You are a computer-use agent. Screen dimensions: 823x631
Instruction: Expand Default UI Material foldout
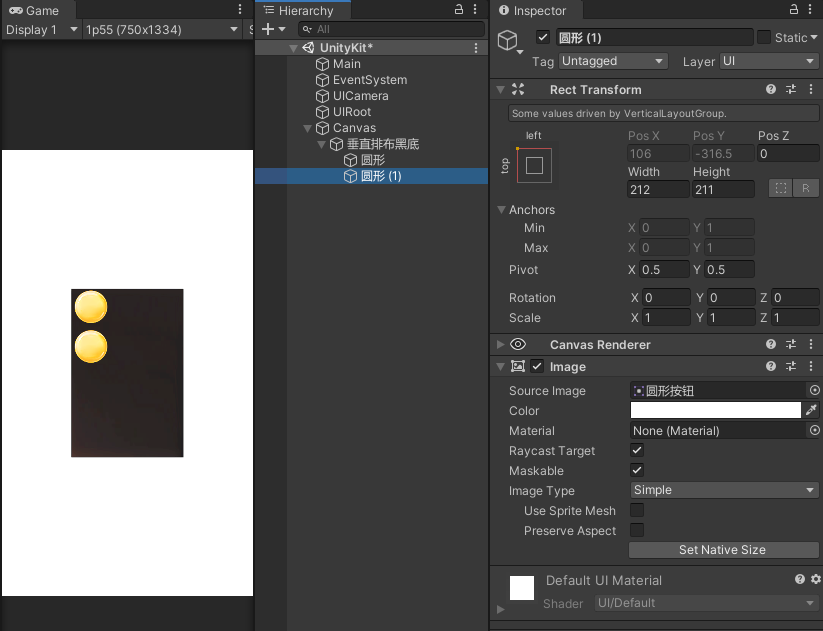[501, 609]
